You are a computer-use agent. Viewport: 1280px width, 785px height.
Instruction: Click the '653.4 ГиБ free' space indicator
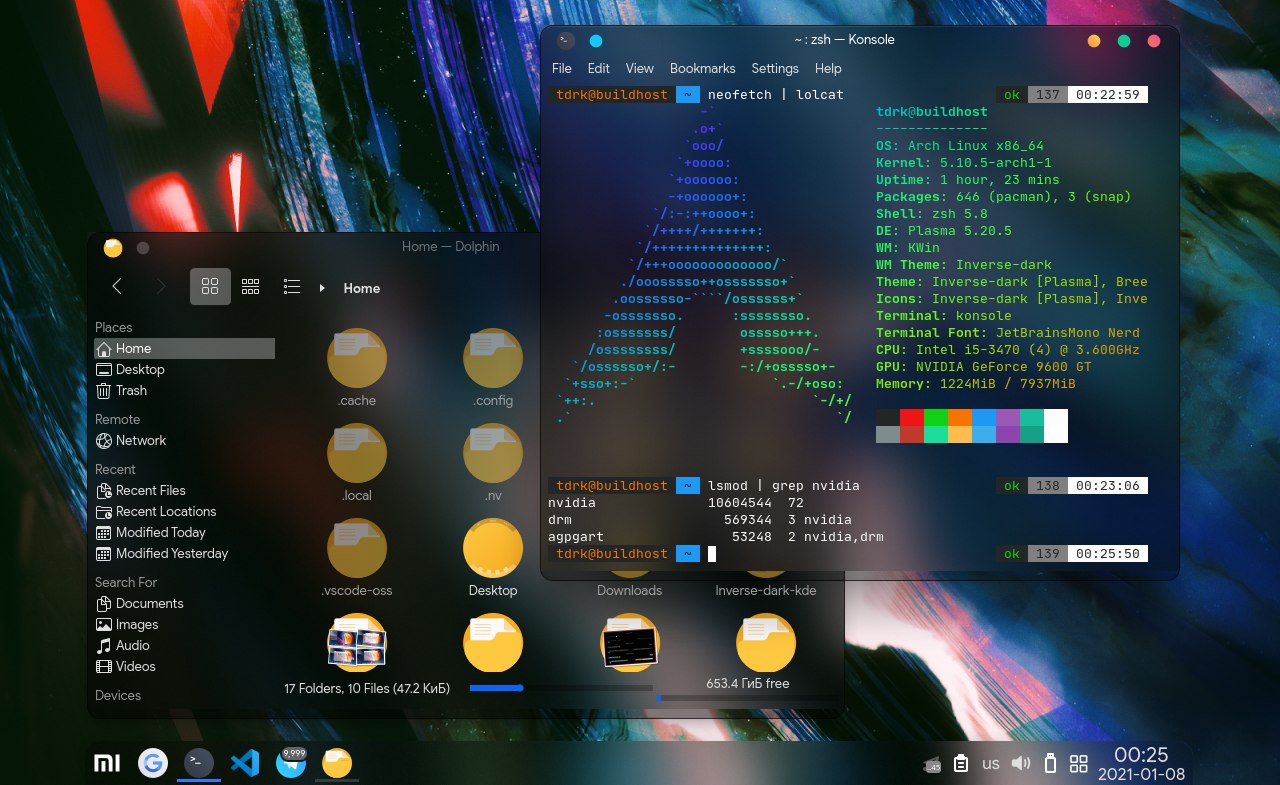[748, 684]
